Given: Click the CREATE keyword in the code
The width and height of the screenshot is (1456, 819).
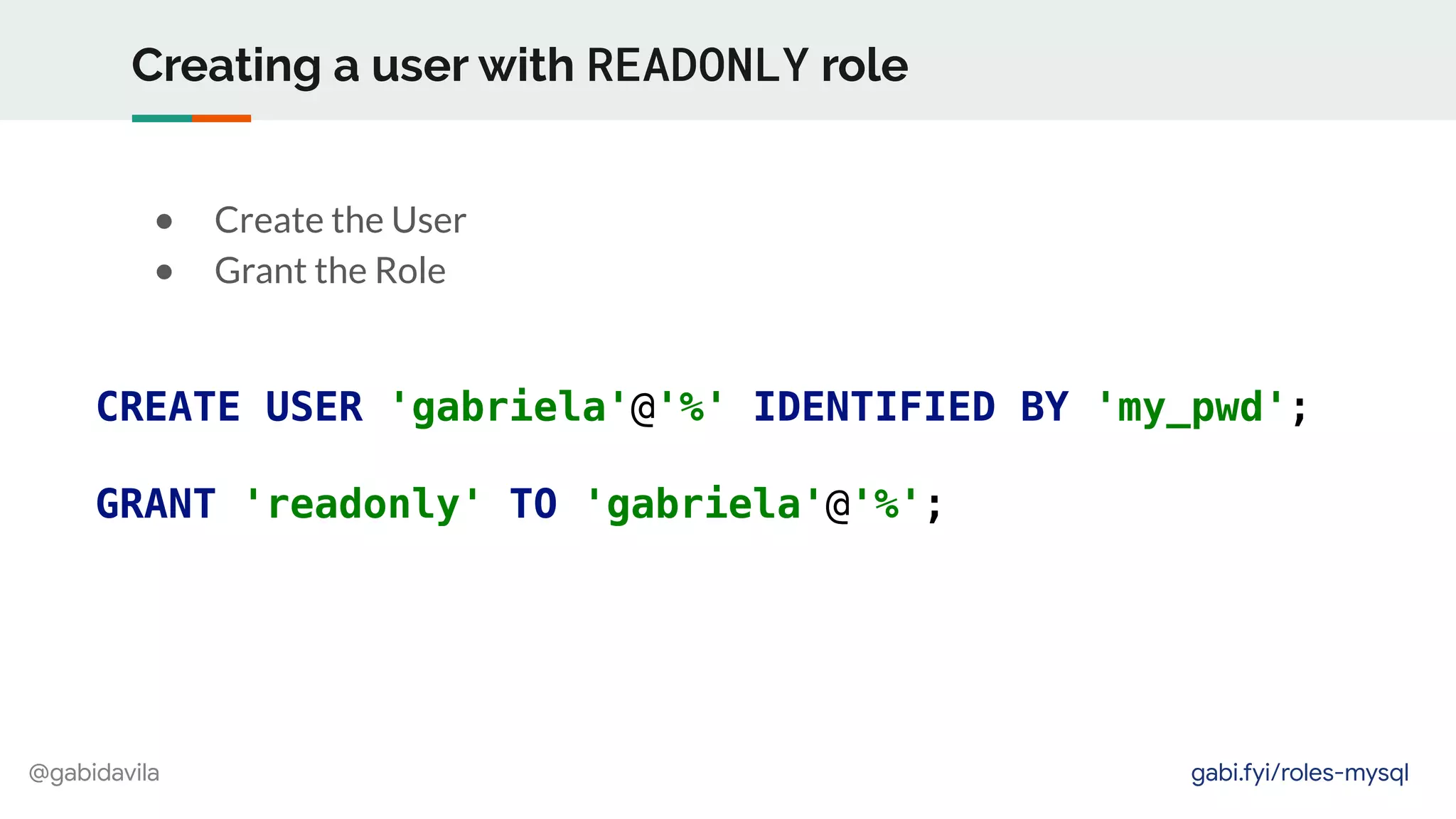Looking at the screenshot, I should [168, 407].
